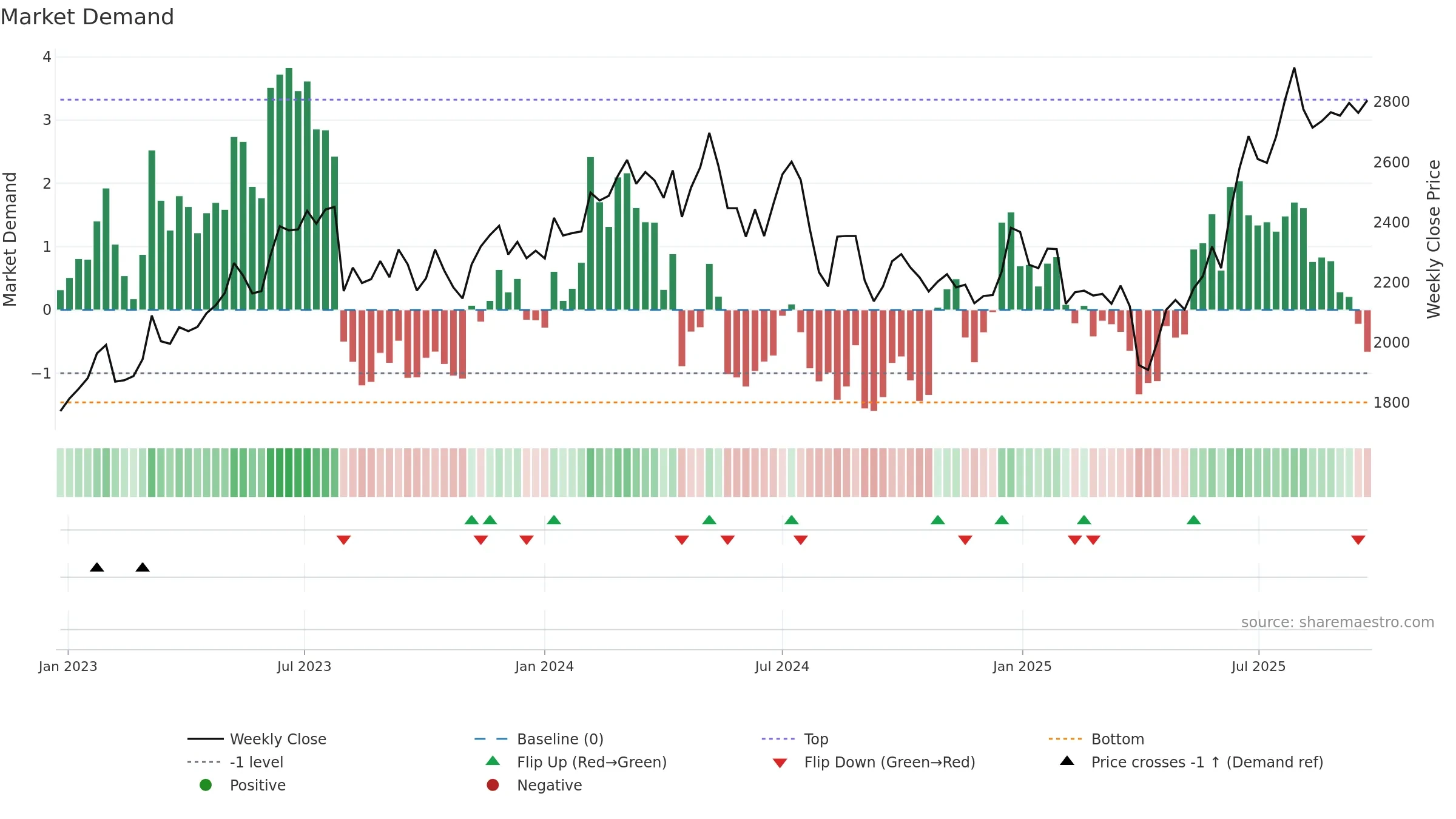This screenshot has width=1456, height=819.
Task: Click the "Jan 2025" x-axis label
Action: [x=1022, y=666]
